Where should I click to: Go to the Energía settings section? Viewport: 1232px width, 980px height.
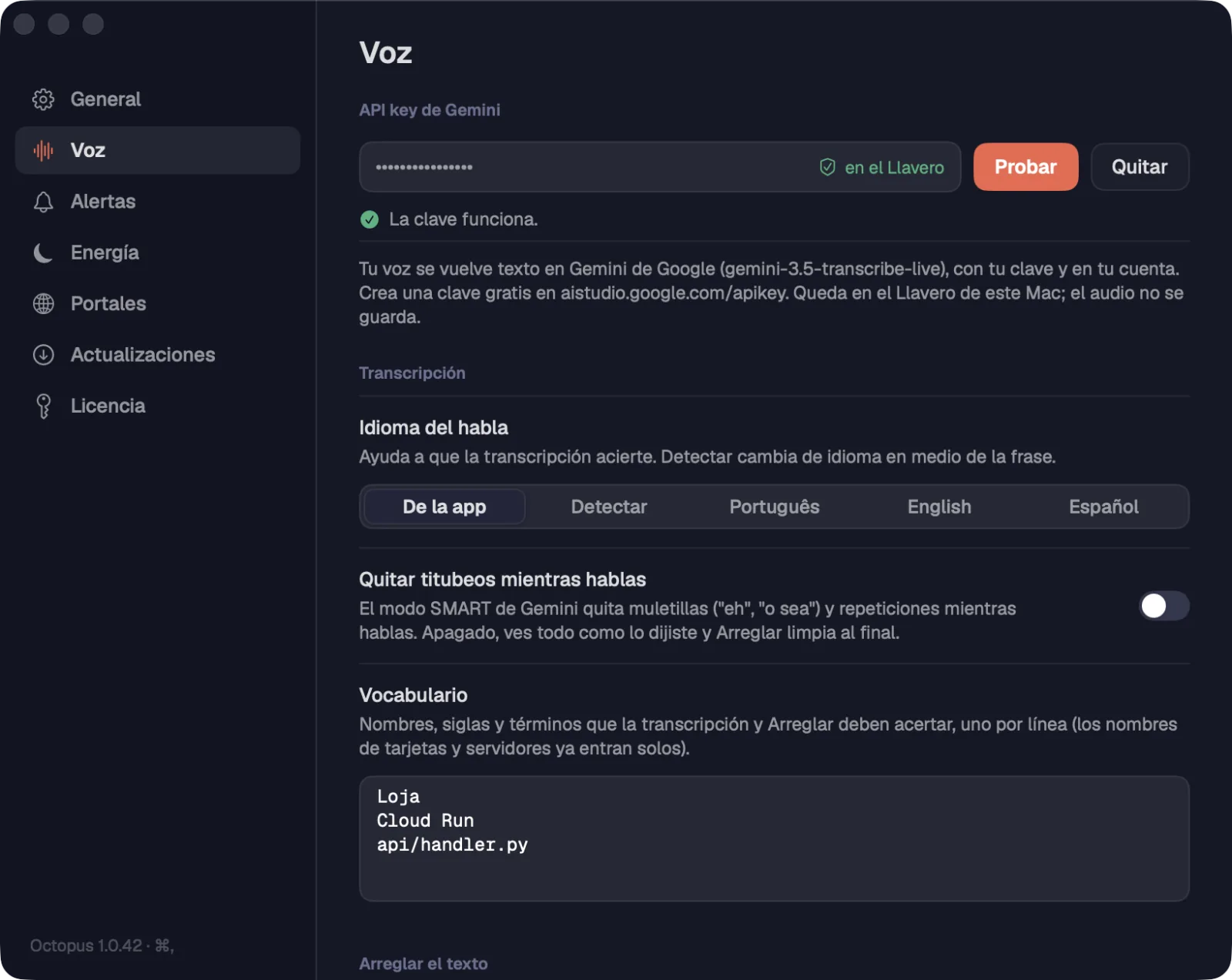pyautogui.click(x=158, y=253)
